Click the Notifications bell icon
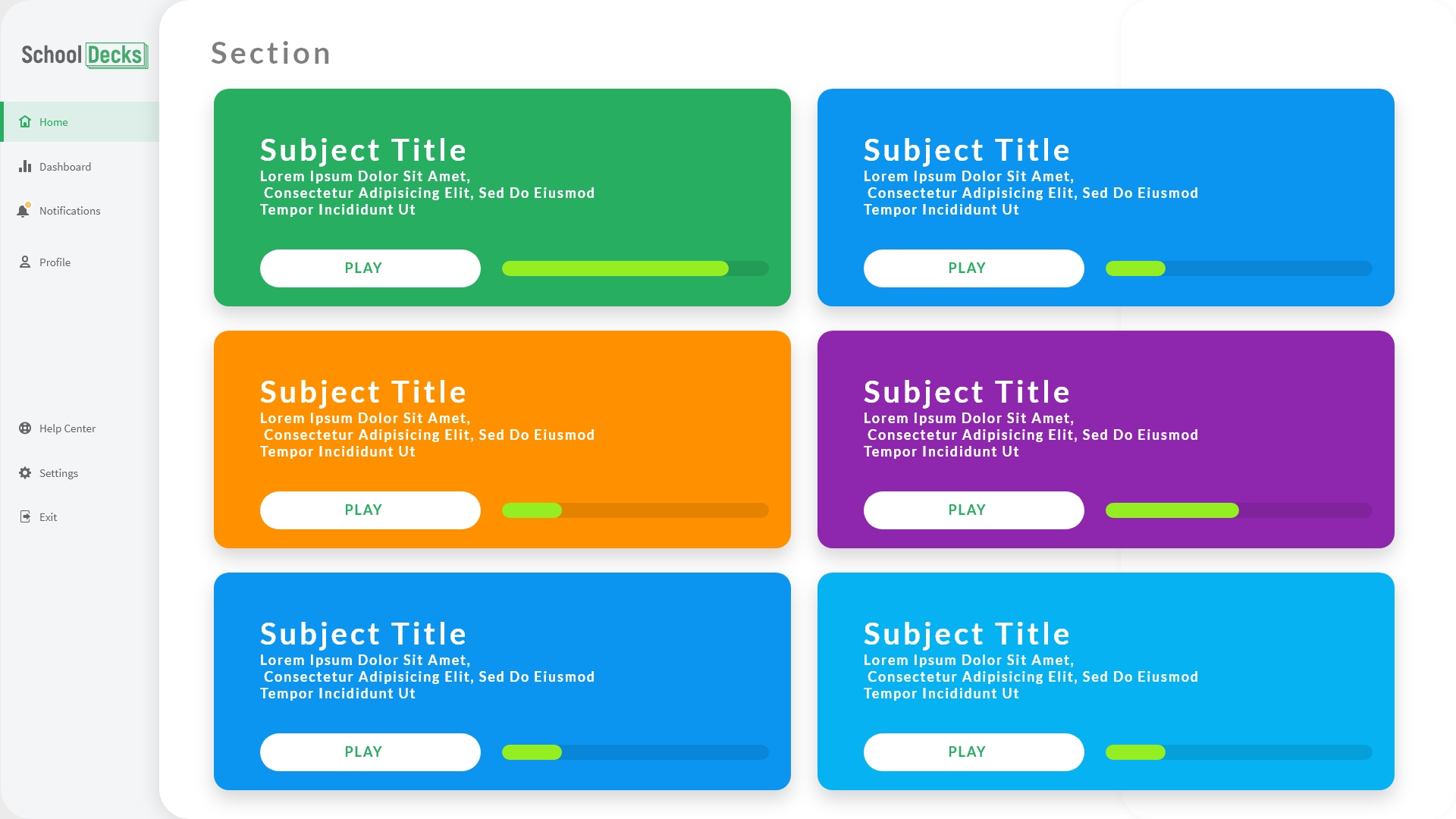Screen dimensions: 1456x819 point(24,211)
